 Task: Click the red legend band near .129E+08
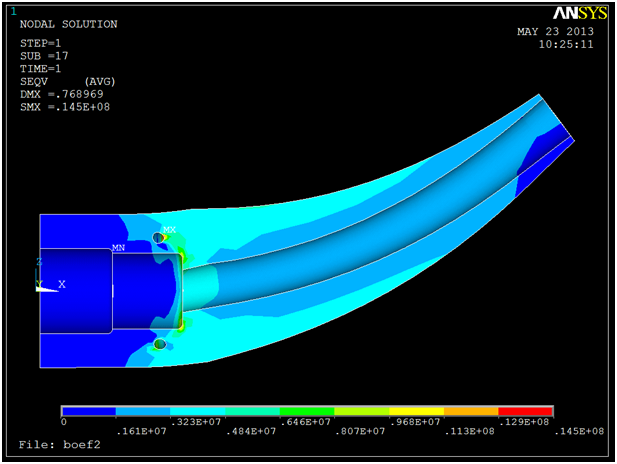coord(525,411)
